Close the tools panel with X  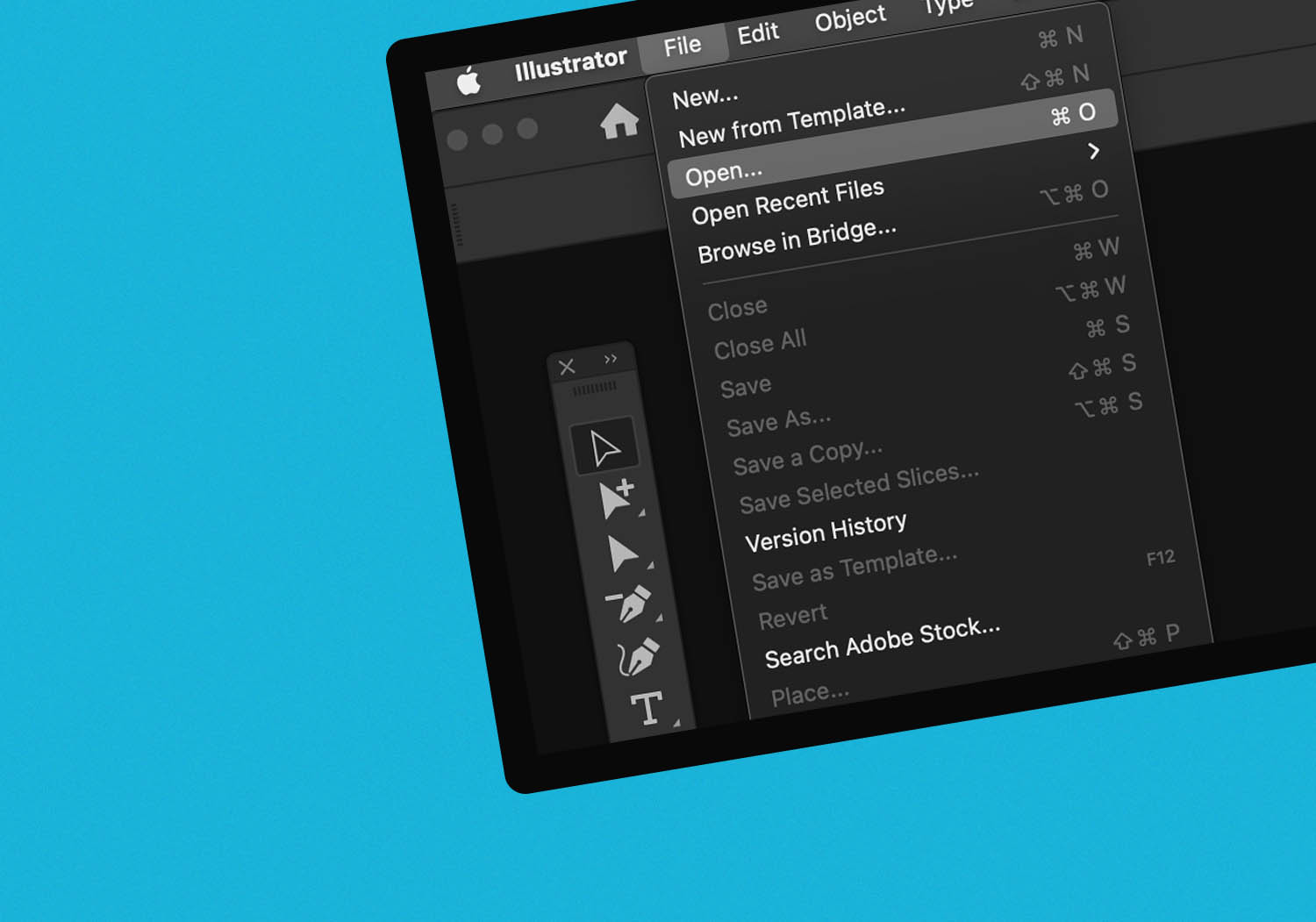coord(567,367)
